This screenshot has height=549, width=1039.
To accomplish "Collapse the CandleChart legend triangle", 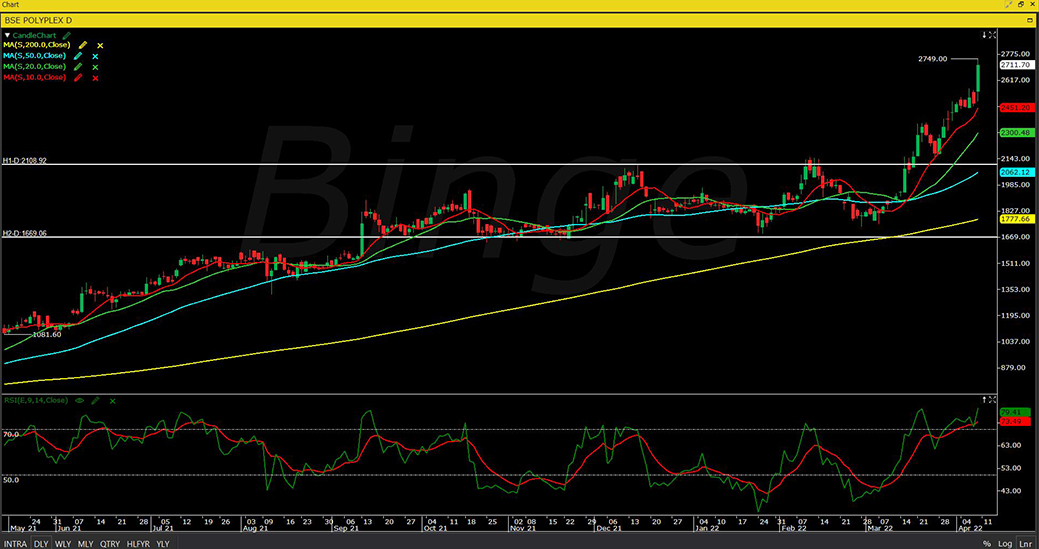I will tap(7, 34).
